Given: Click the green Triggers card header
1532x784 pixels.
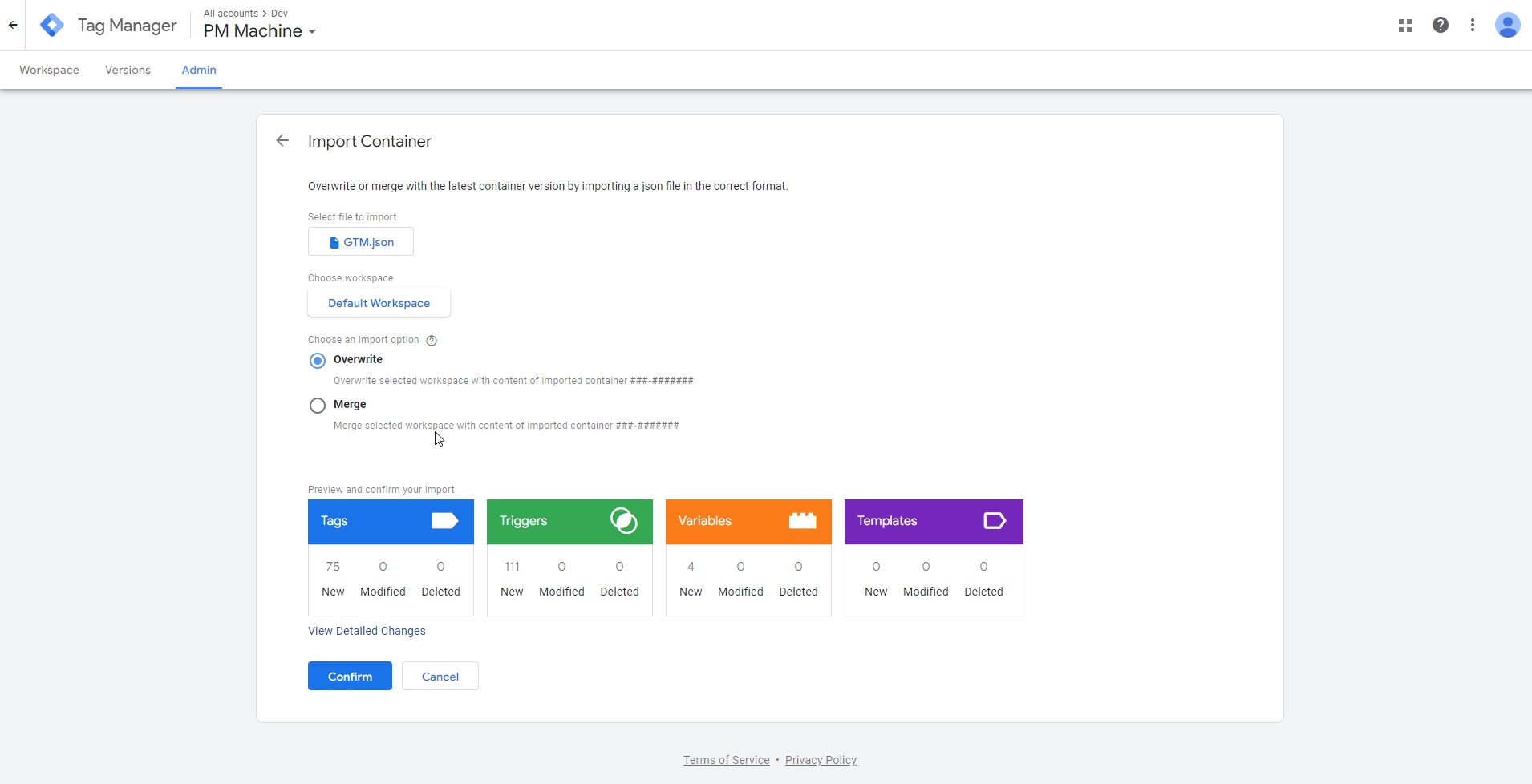Looking at the screenshot, I should pyautogui.click(x=569, y=522).
